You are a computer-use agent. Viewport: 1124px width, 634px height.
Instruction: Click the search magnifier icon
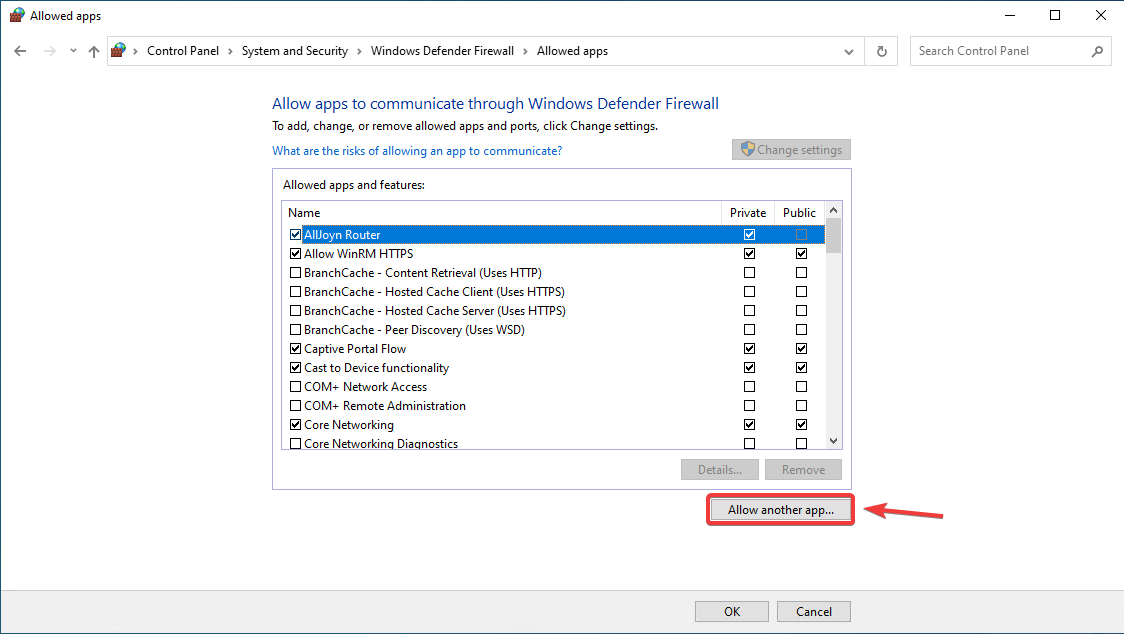point(1097,51)
